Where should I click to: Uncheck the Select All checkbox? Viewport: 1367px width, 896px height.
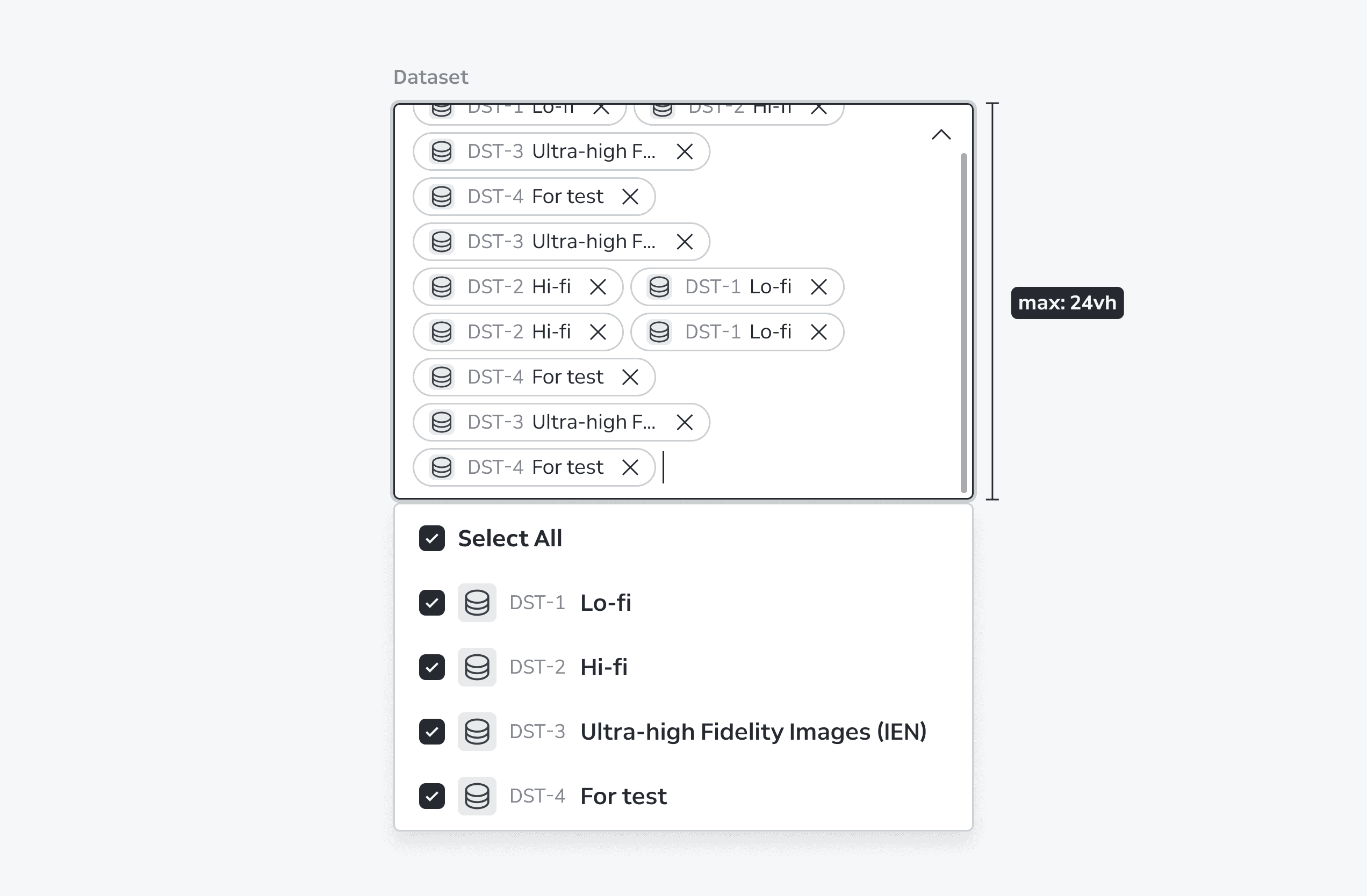pyautogui.click(x=432, y=539)
